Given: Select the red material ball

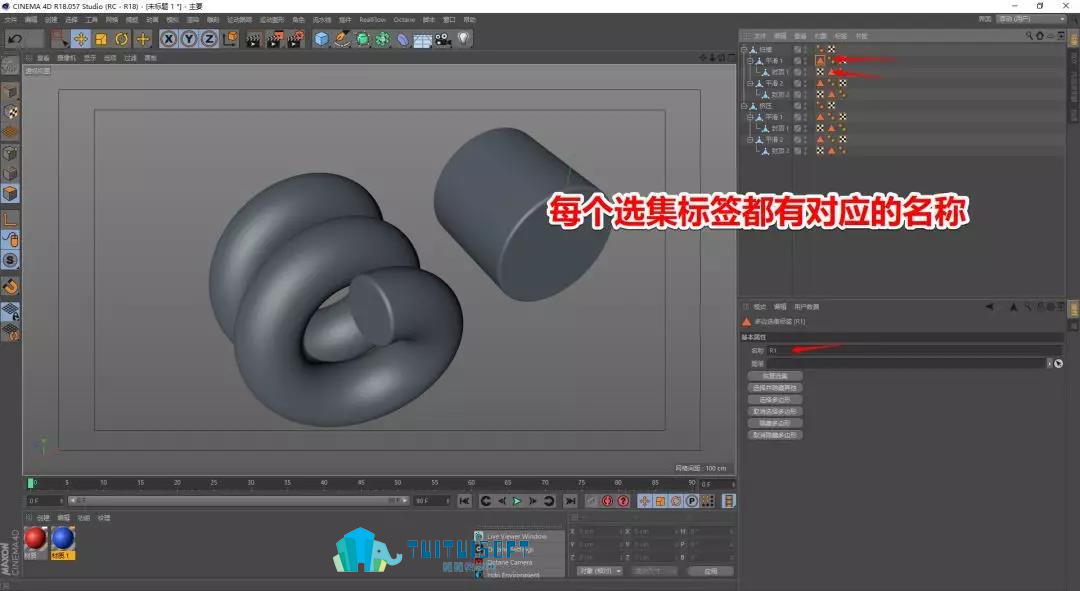Looking at the screenshot, I should (x=35, y=539).
